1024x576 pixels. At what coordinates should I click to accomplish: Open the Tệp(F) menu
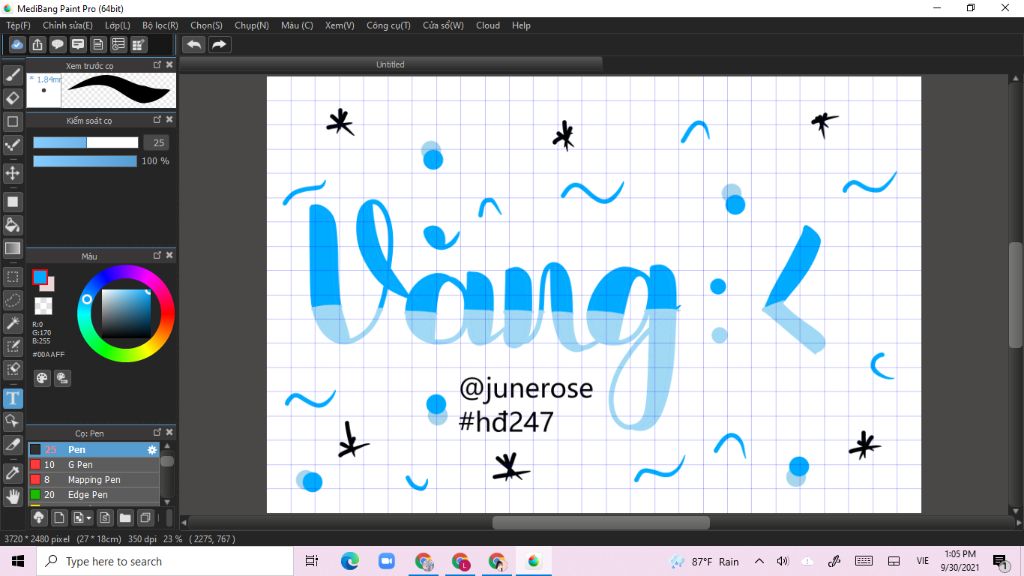(x=18, y=25)
